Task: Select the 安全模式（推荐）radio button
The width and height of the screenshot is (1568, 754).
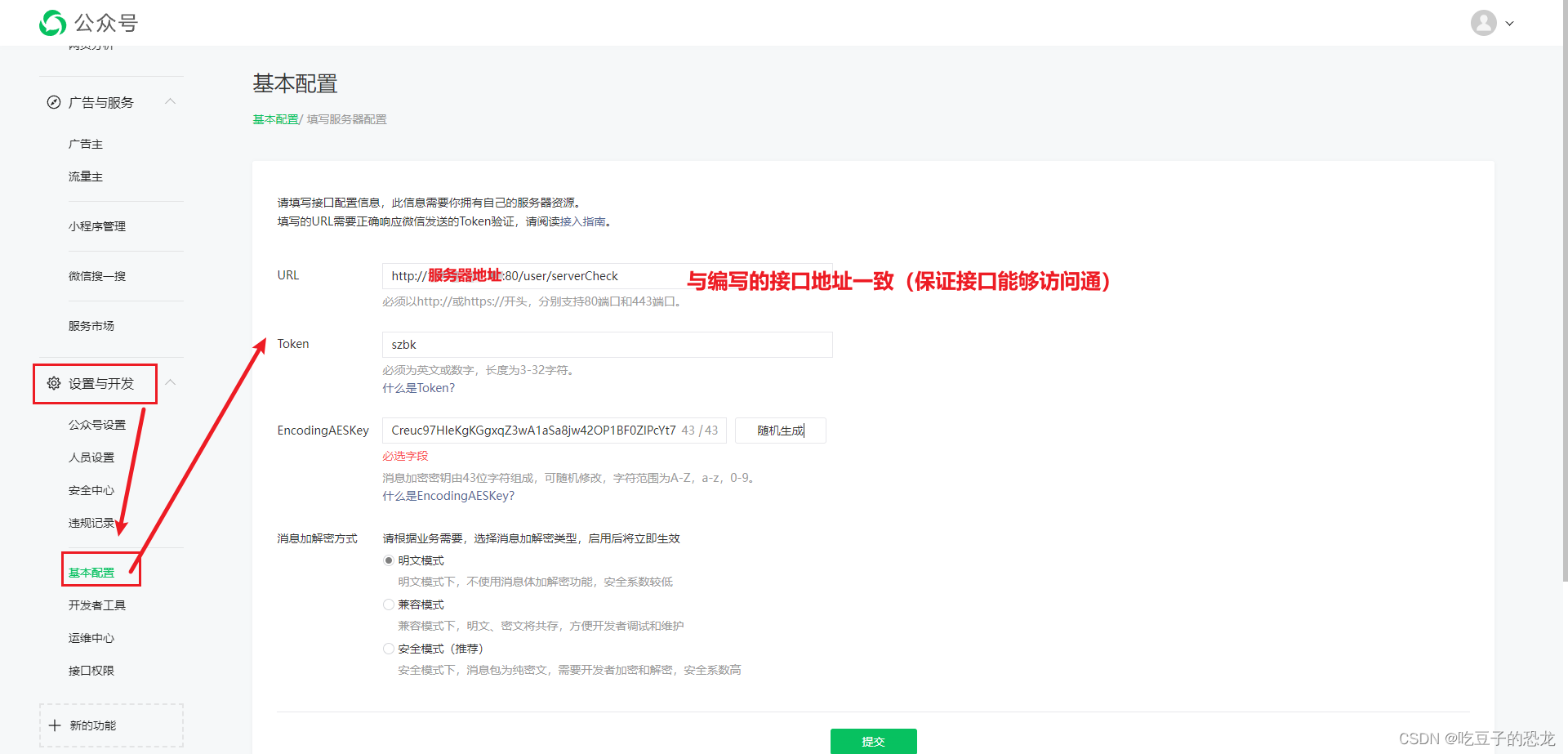Action: pos(389,649)
